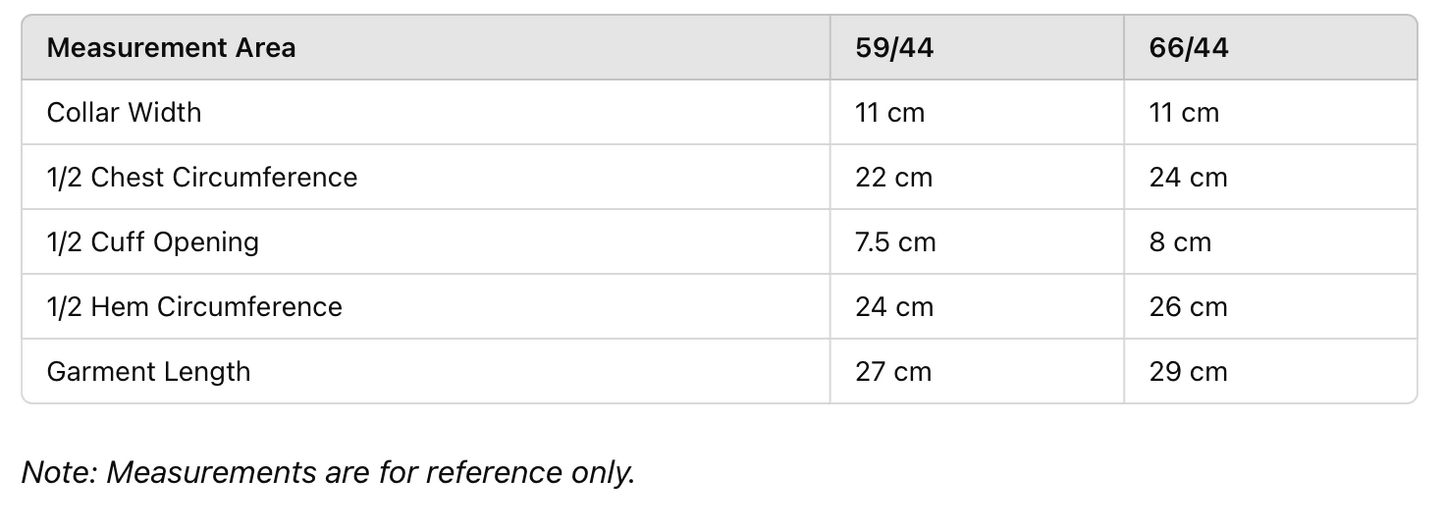This screenshot has width=1445, height=530.
Task: Select the 24 cm chest value for 66/44
Action: tap(1188, 177)
